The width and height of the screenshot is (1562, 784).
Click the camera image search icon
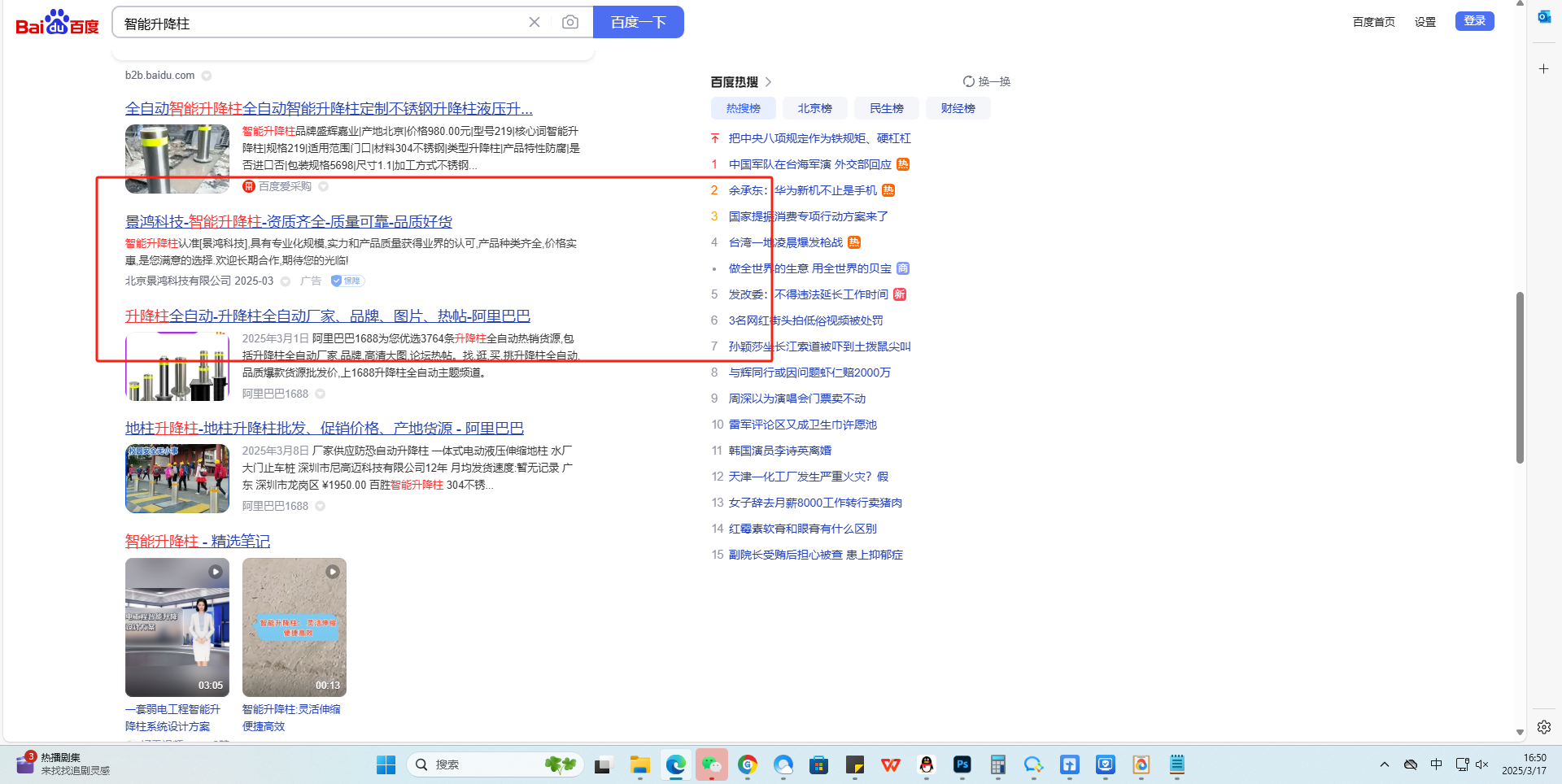point(570,22)
